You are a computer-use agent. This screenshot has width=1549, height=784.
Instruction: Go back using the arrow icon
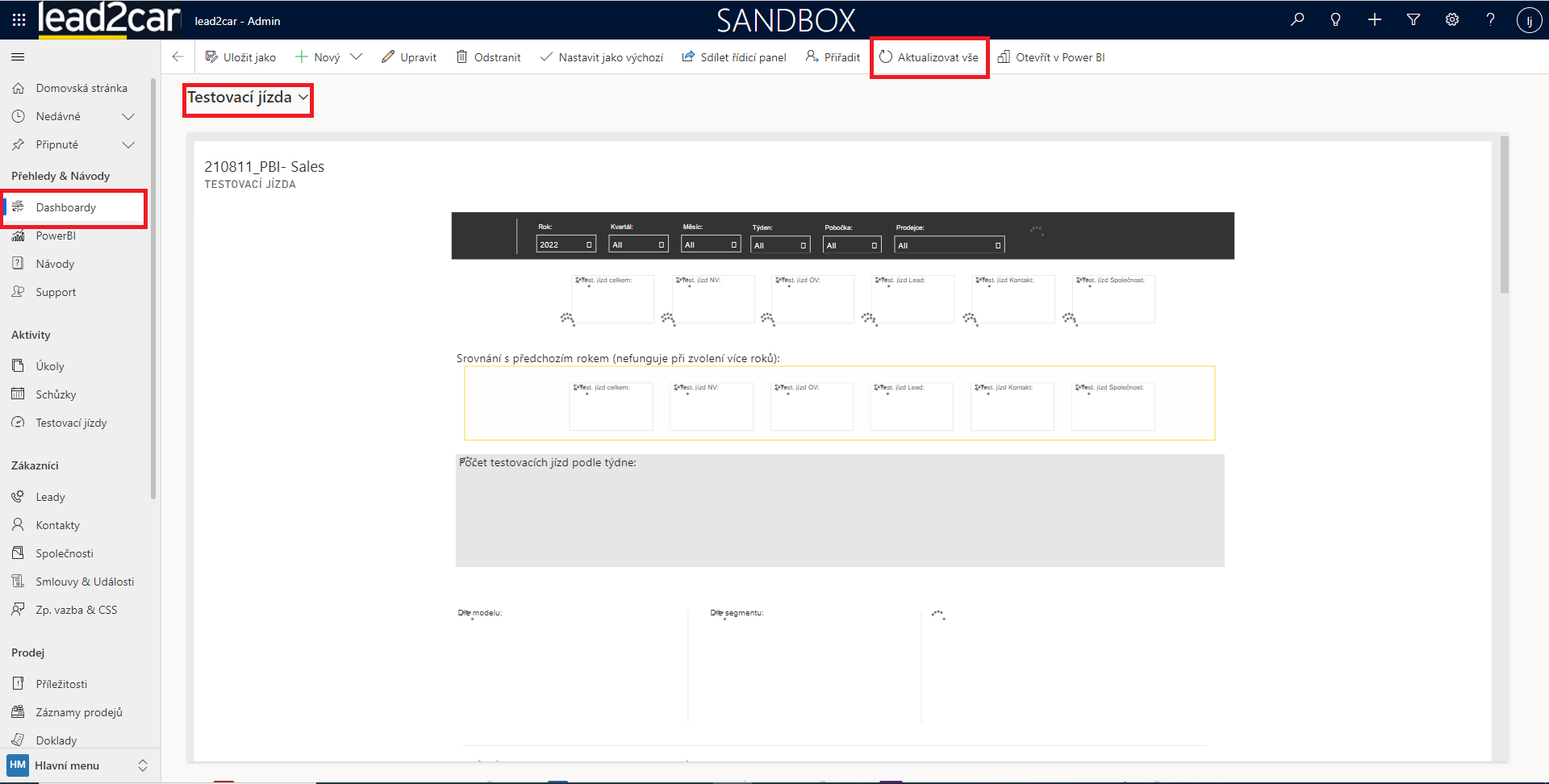(x=178, y=57)
